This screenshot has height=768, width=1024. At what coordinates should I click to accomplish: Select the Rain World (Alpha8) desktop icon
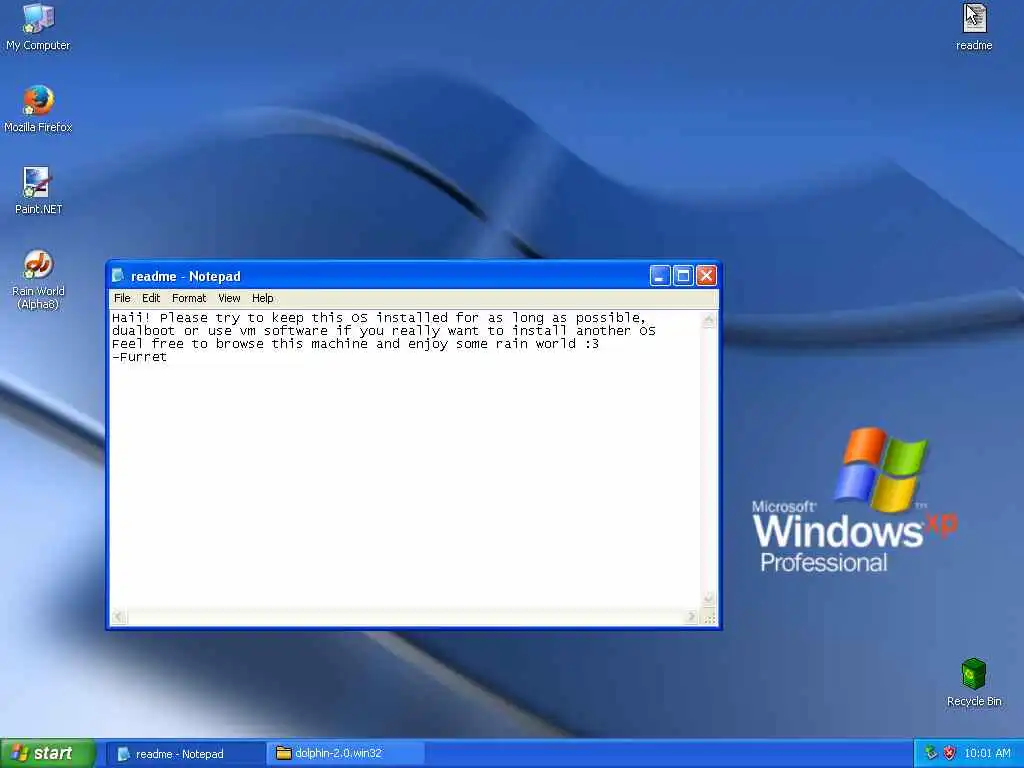[x=38, y=279]
